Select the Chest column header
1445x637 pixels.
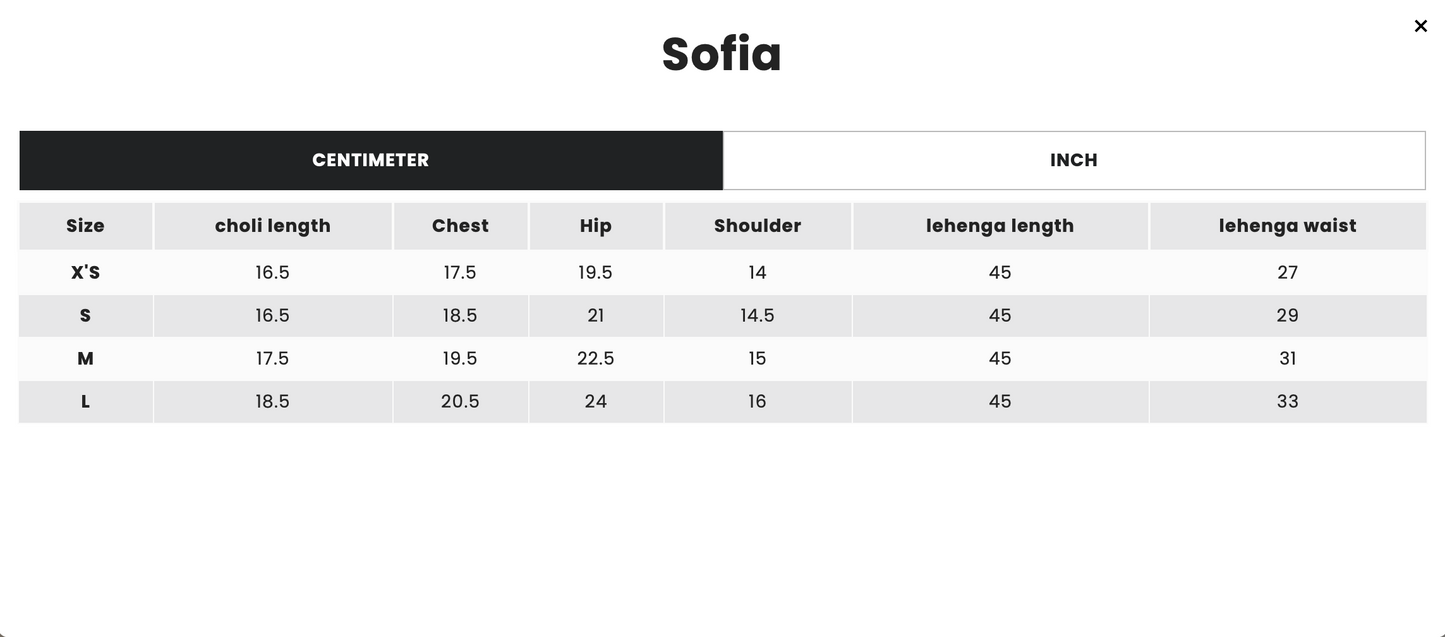tap(460, 226)
